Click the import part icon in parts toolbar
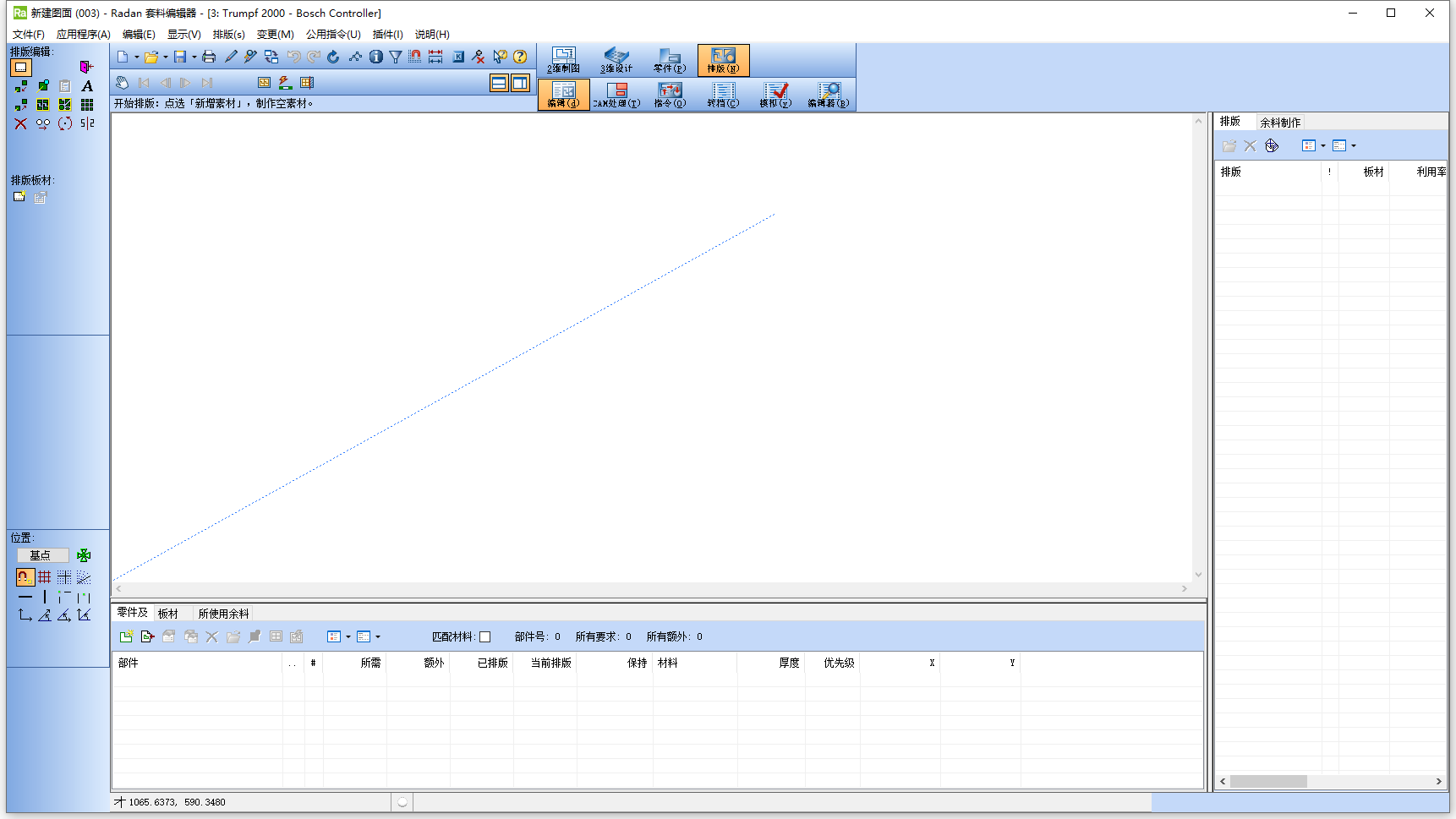 click(147, 636)
